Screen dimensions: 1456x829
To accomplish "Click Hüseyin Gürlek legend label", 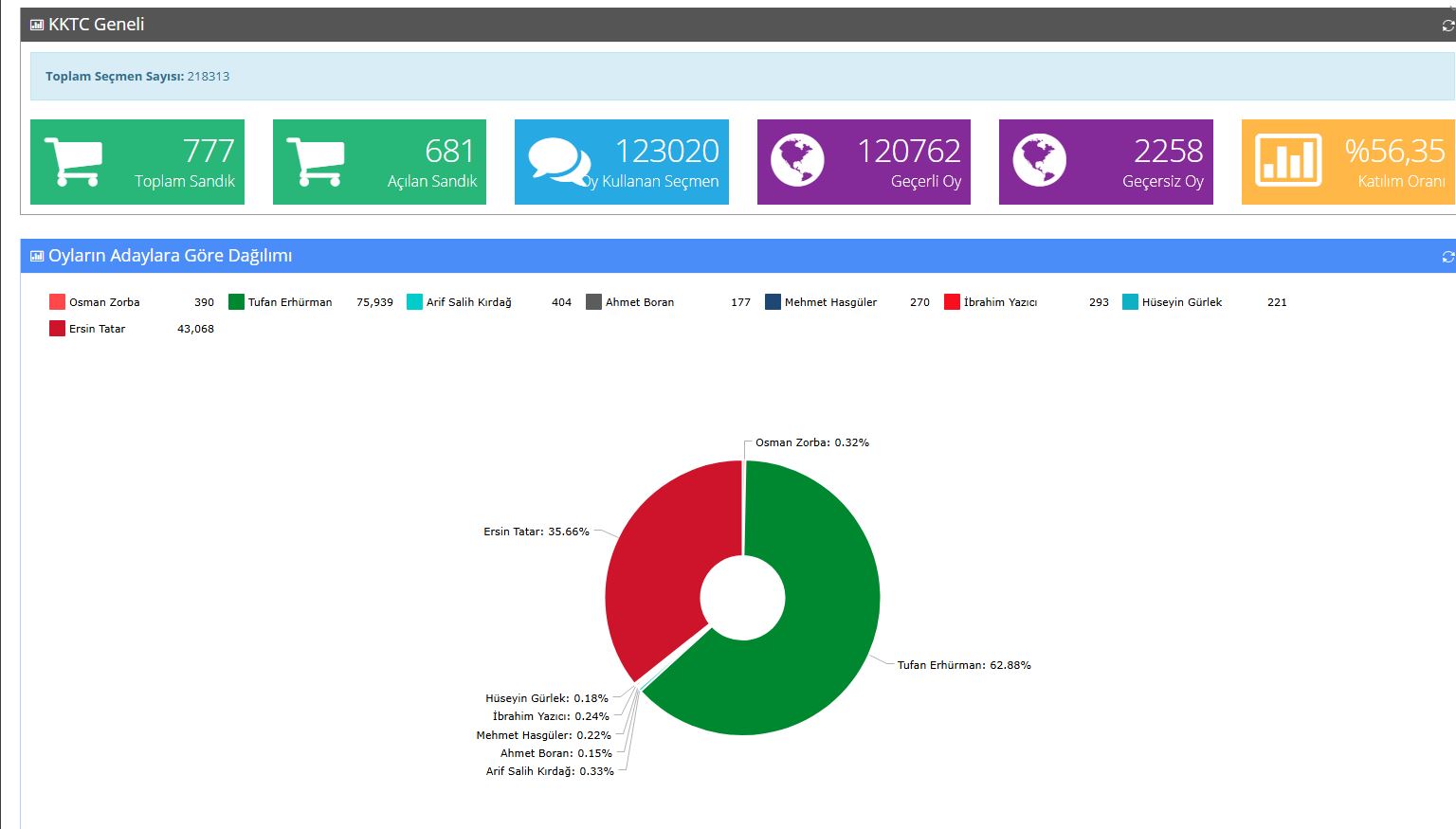I will (x=1181, y=302).
